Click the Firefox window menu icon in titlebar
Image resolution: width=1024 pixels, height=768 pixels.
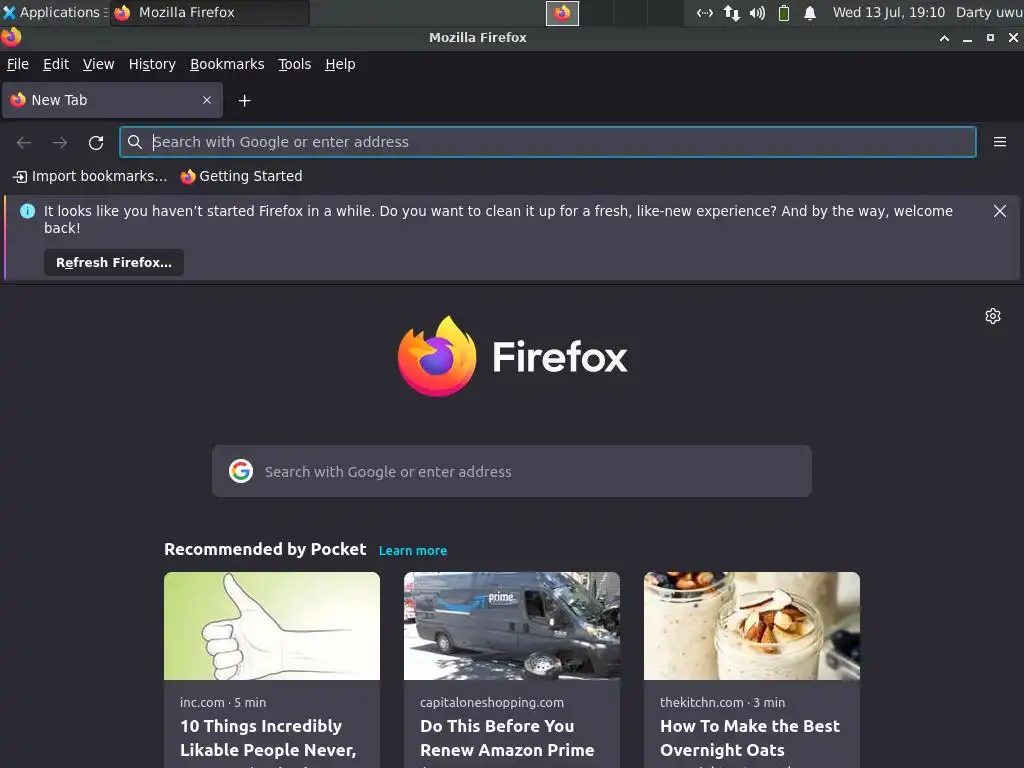[11, 37]
